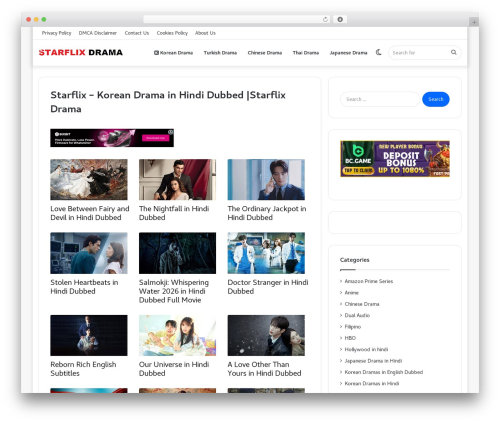Select Anime category
This screenshot has width=500, height=423.
tap(352, 293)
